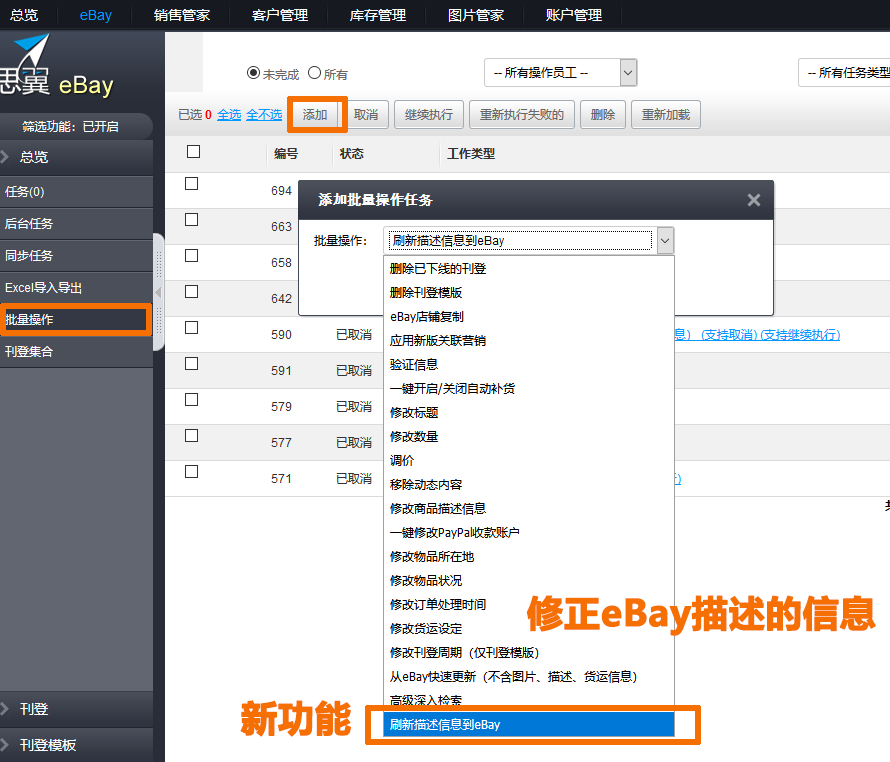Choose 修改订单处理时间 from the list

coord(529,605)
